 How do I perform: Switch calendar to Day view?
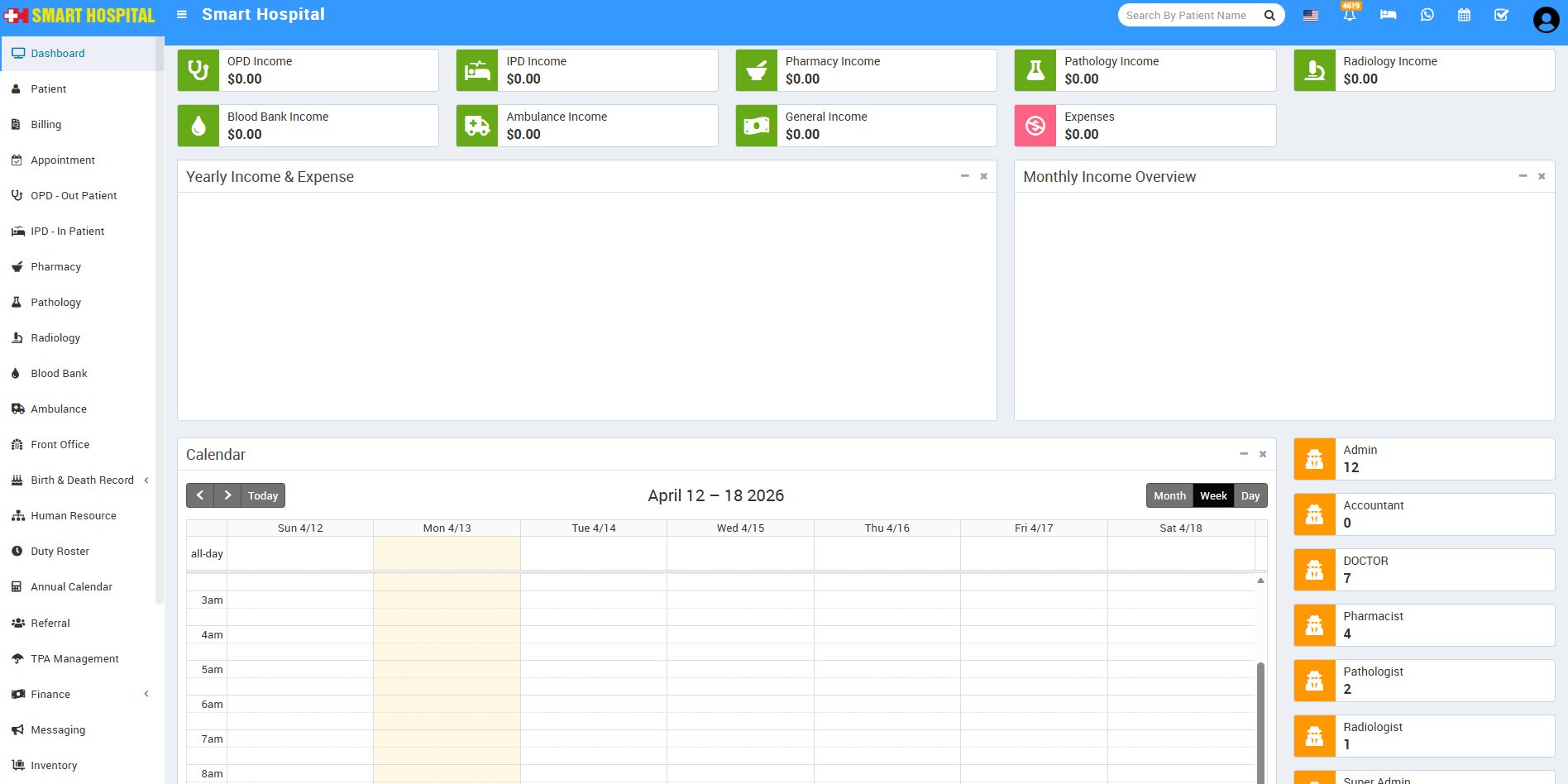(1250, 495)
